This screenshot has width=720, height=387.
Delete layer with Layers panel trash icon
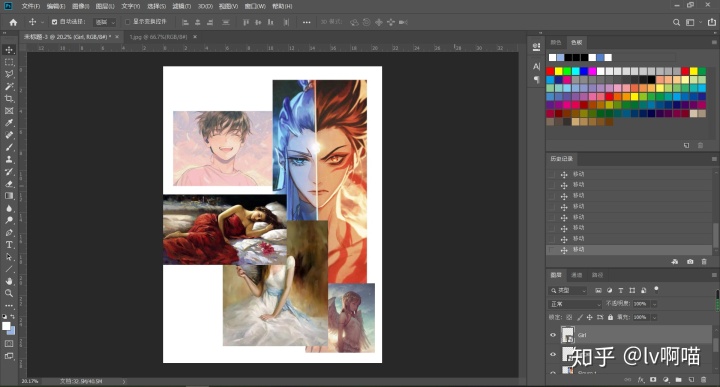pos(703,380)
